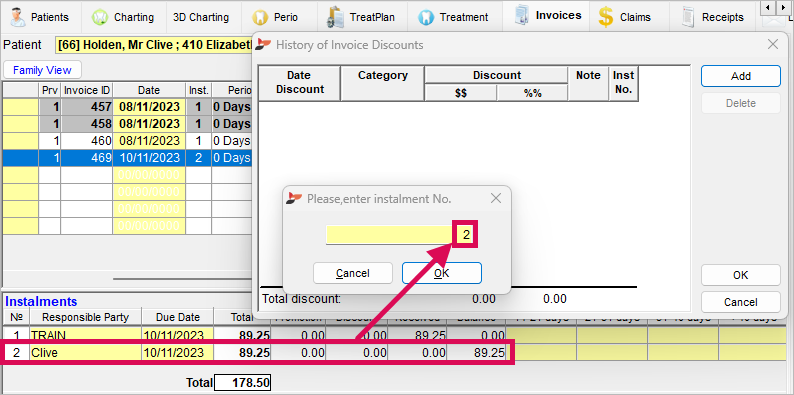The width and height of the screenshot is (794, 395).
Task: Click the Perio tooth icon
Action: pos(260,17)
